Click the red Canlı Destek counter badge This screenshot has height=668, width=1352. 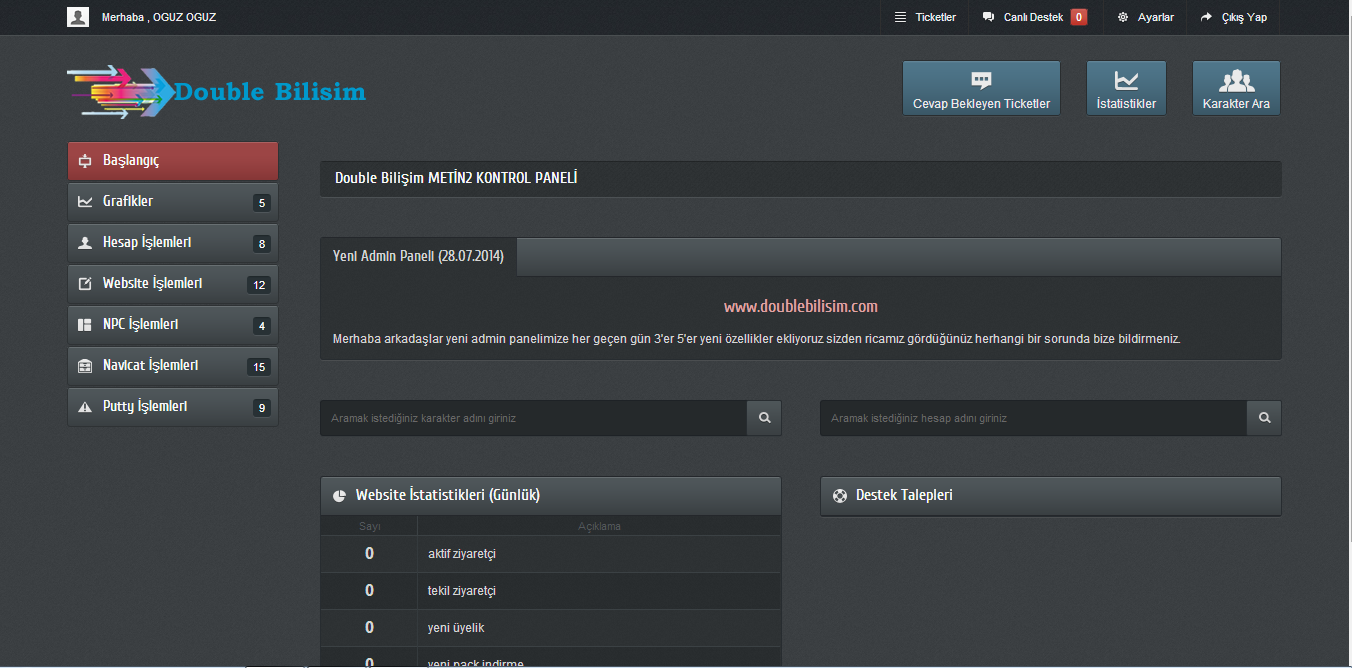pos(1079,17)
